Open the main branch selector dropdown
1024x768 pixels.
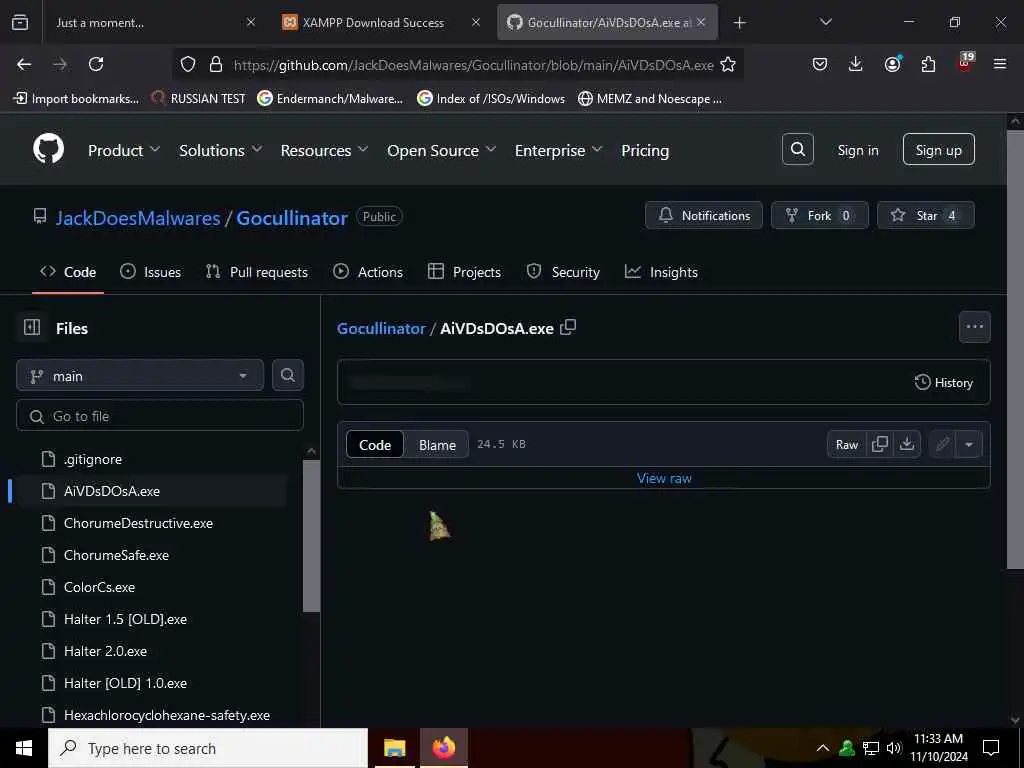[x=140, y=376]
